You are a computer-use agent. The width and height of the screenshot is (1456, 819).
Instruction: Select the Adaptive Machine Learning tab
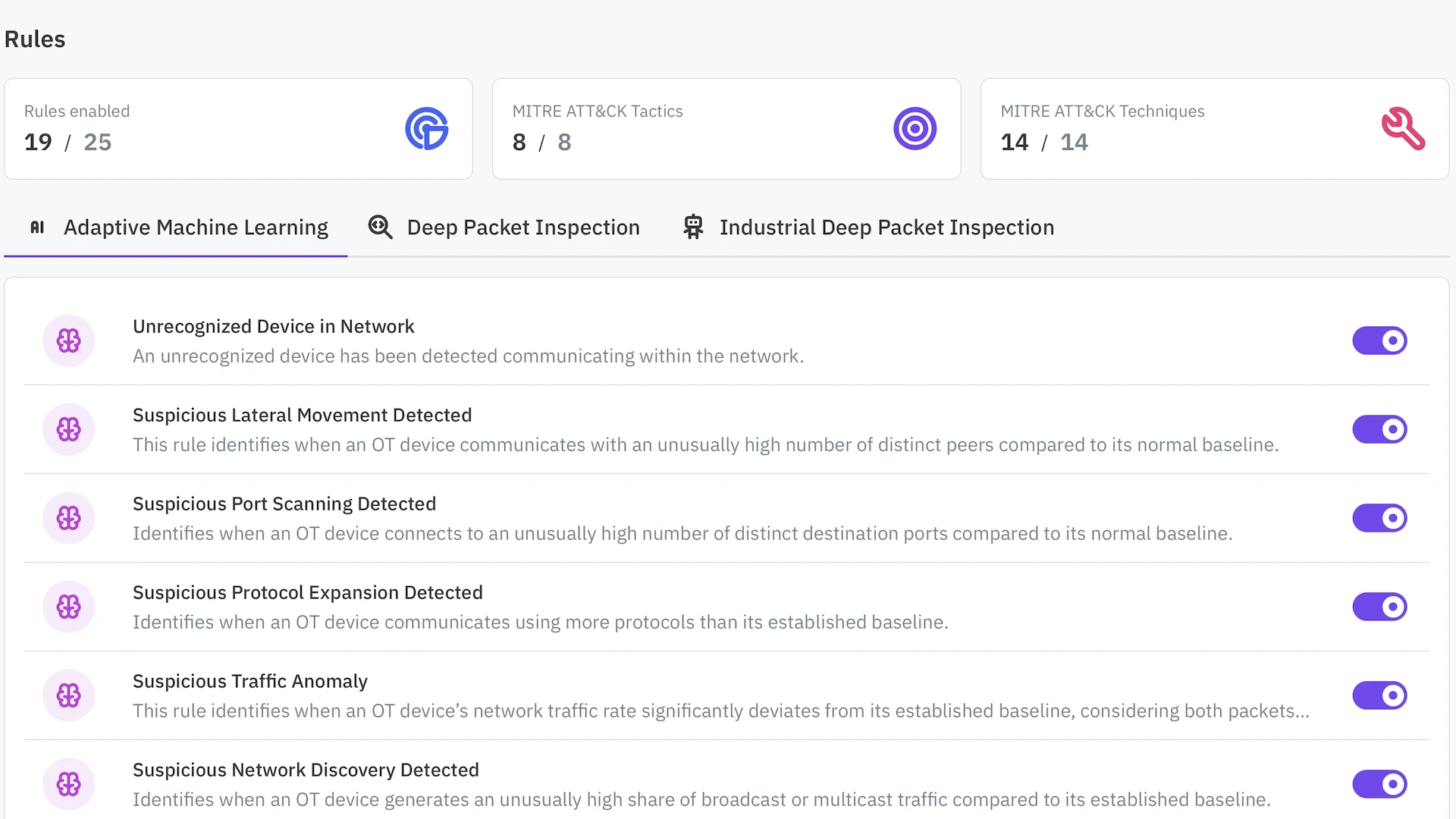[x=195, y=227]
